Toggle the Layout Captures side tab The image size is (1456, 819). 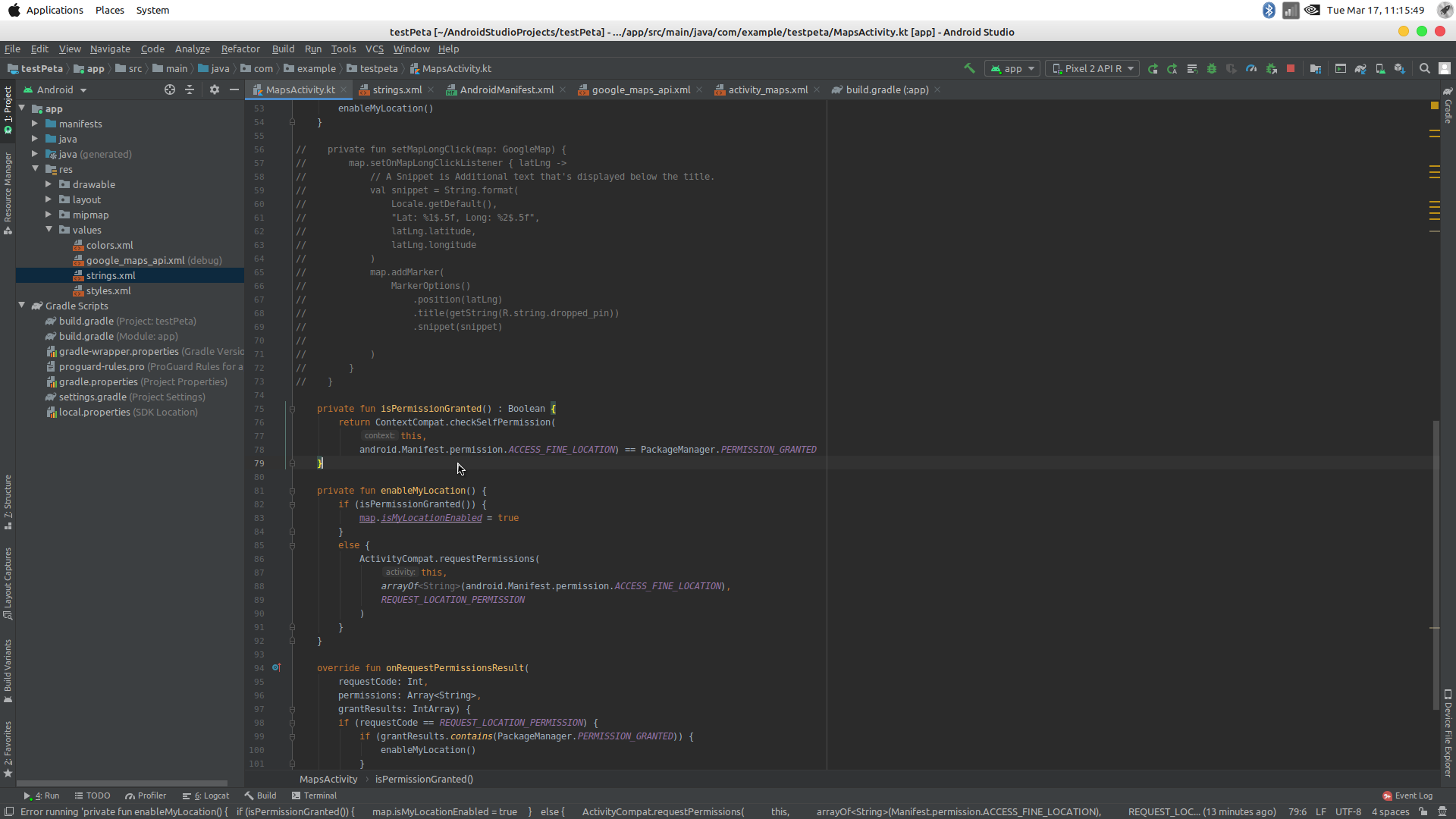click(8, 583)
